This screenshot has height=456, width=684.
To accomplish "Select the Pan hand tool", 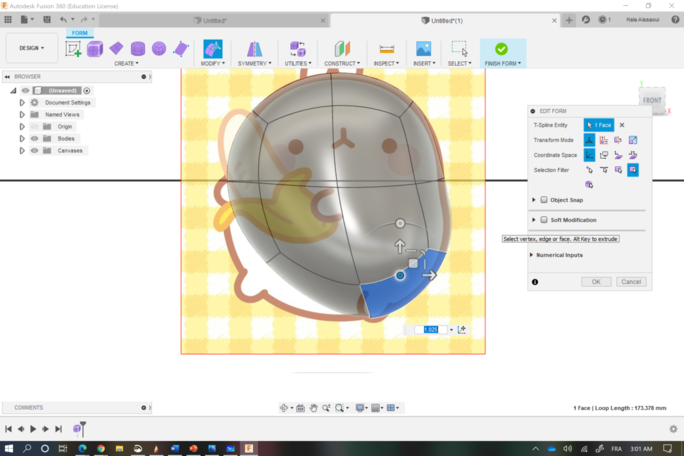I will pyautogui.click(x=313, y=408).
